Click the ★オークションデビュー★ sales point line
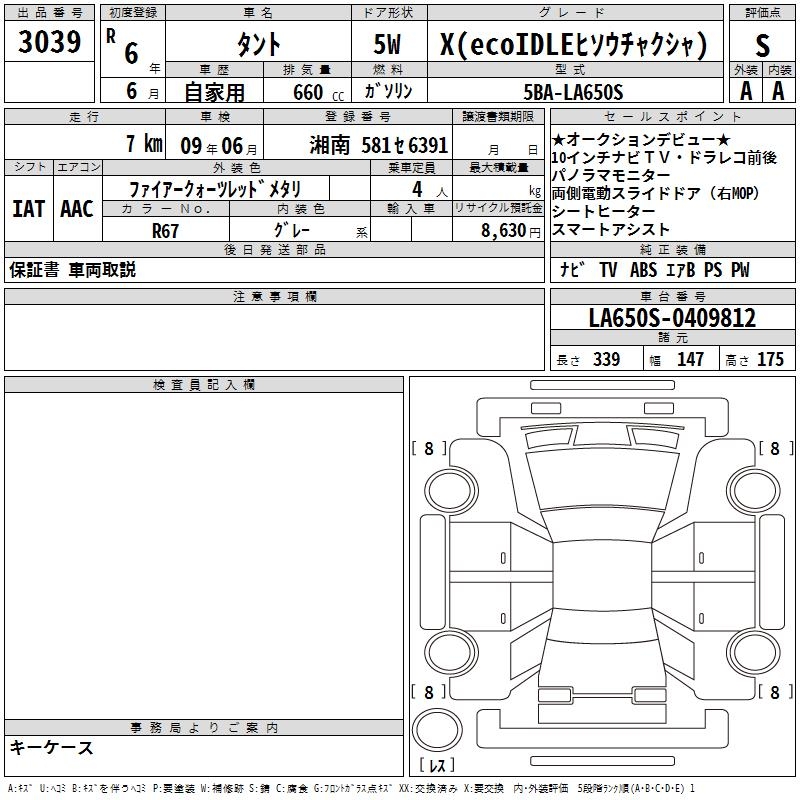 coord(641,139)
